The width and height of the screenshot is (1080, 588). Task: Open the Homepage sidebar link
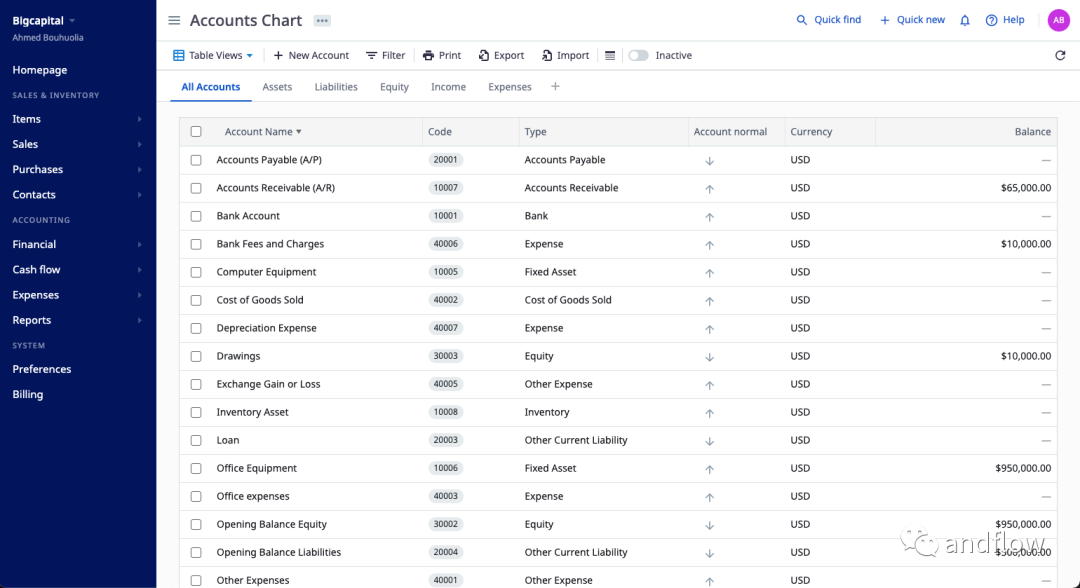point(40,70)
